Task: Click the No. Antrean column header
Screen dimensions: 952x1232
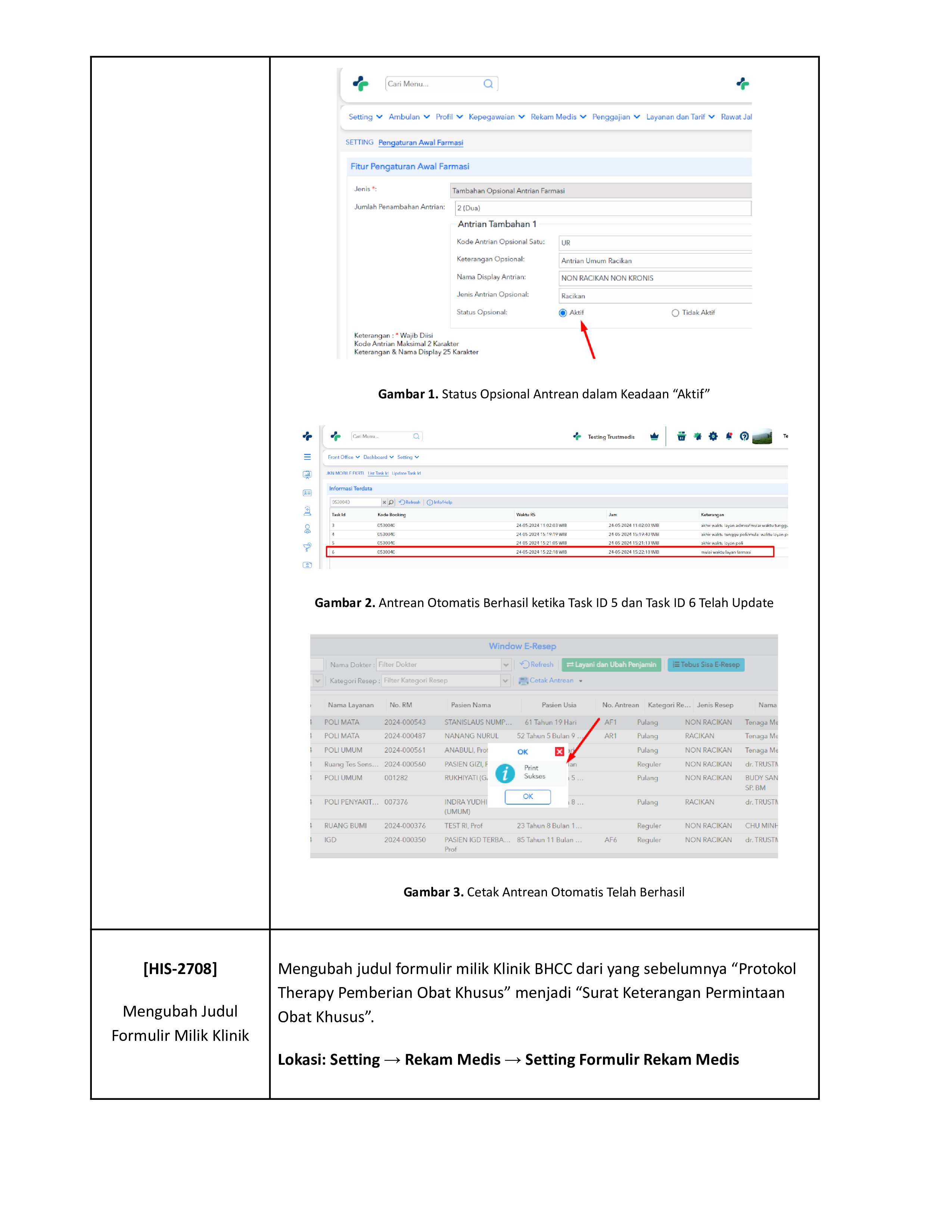Action: tap(620, 705)
